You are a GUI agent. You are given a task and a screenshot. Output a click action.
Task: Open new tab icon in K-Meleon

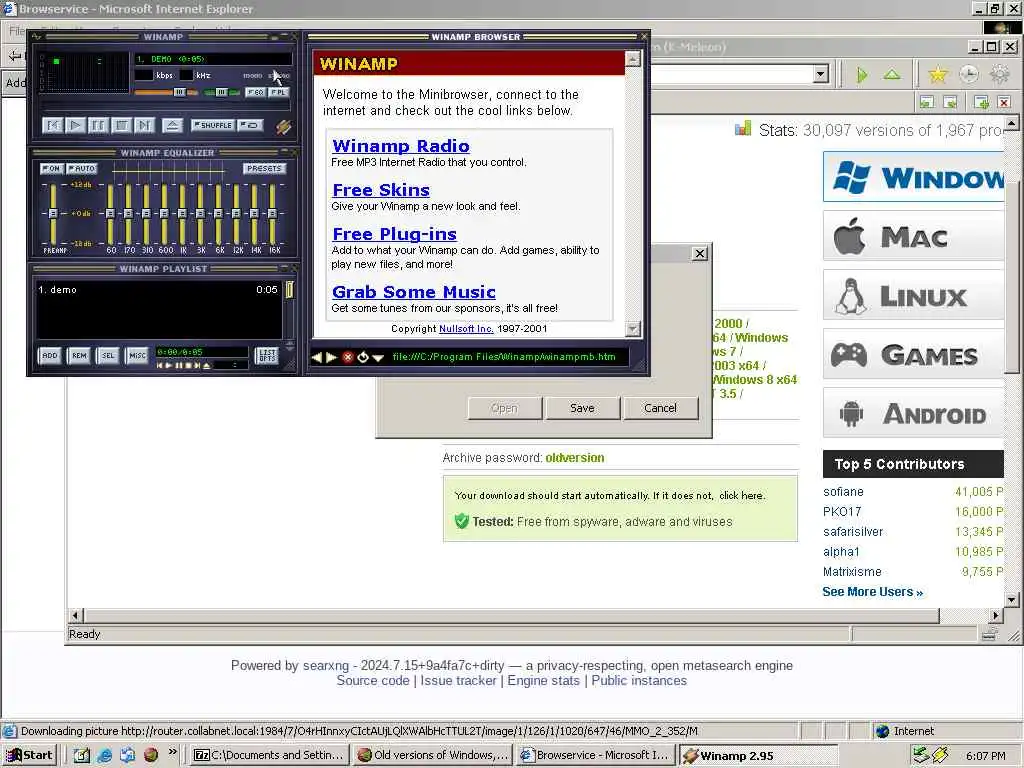click(981, 102)
